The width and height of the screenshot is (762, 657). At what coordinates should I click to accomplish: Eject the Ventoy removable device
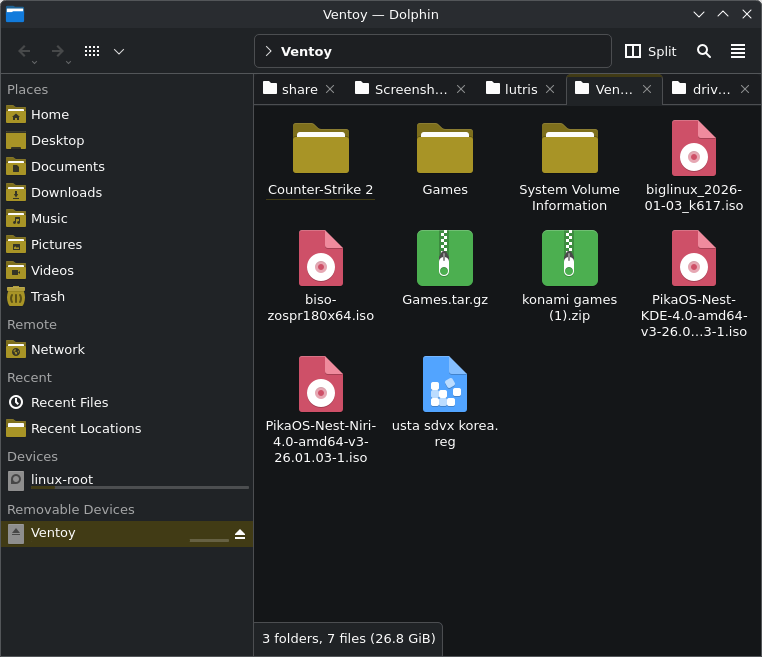[x=240, y=534]
